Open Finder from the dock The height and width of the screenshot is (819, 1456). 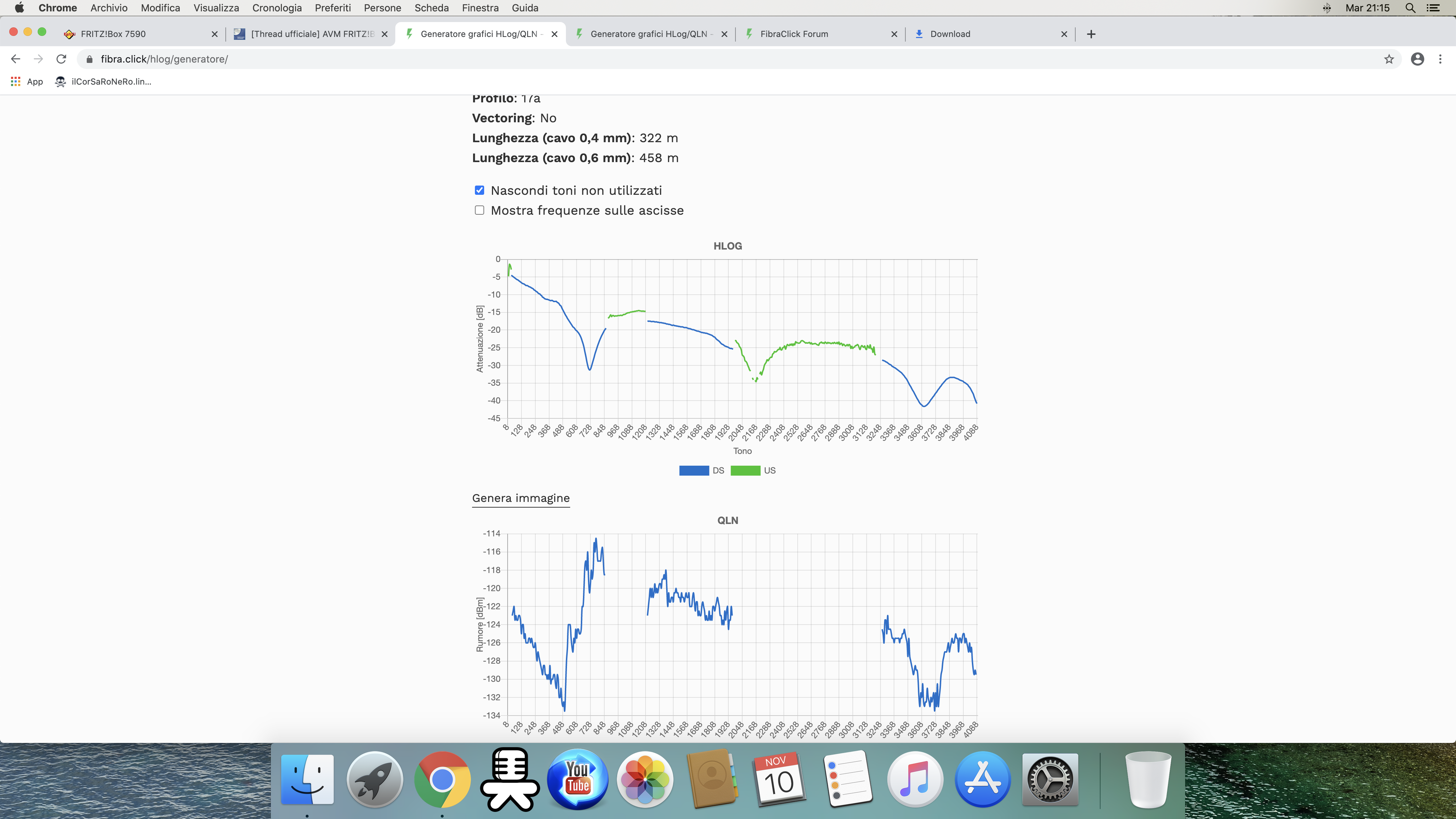coord(307,780)
